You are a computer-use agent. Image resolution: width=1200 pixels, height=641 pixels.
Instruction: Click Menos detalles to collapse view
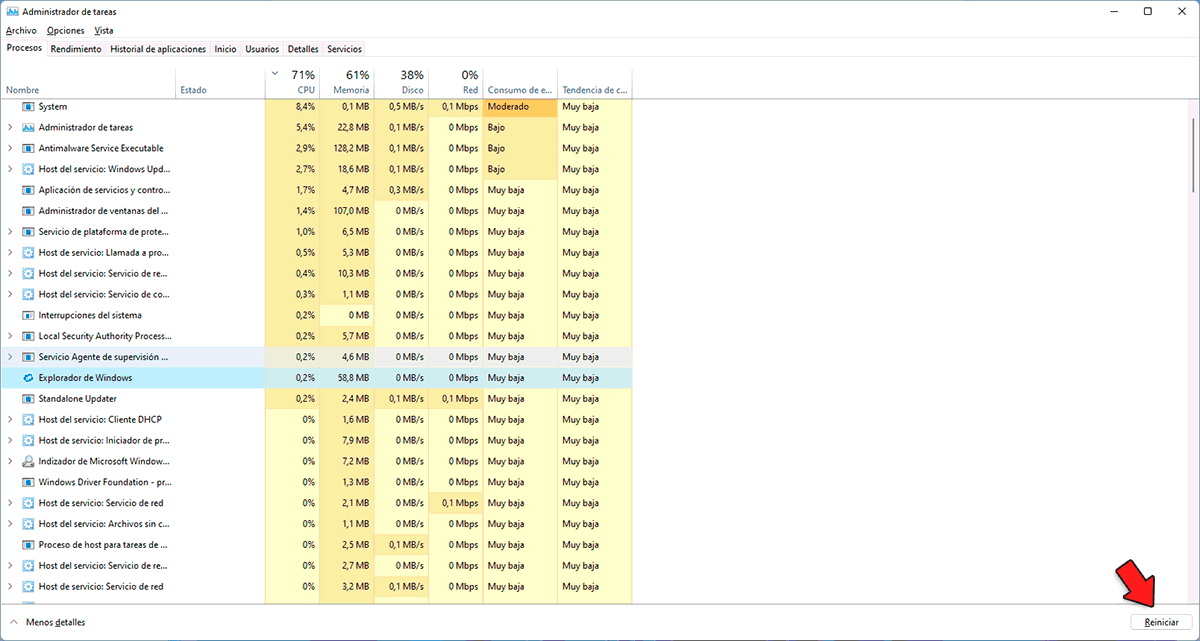coord(56,622)
